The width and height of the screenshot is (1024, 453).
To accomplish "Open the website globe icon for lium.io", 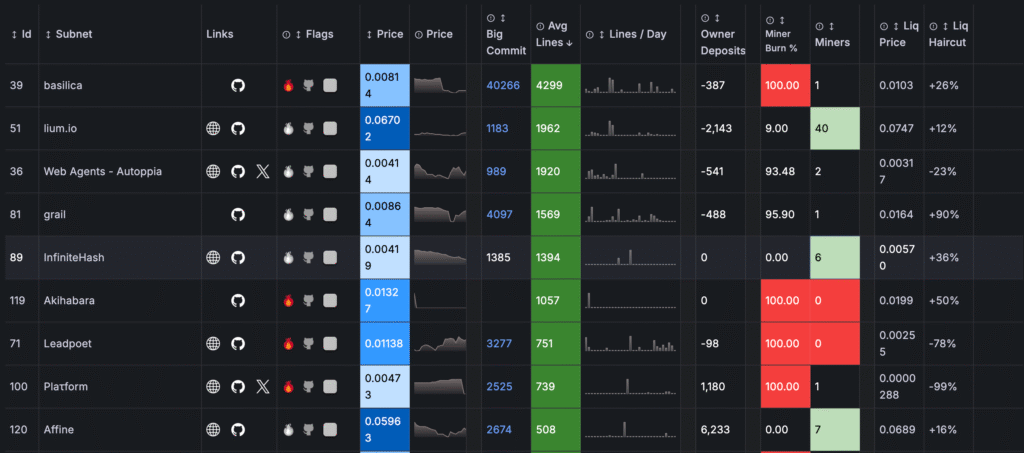I will point(213,129).
